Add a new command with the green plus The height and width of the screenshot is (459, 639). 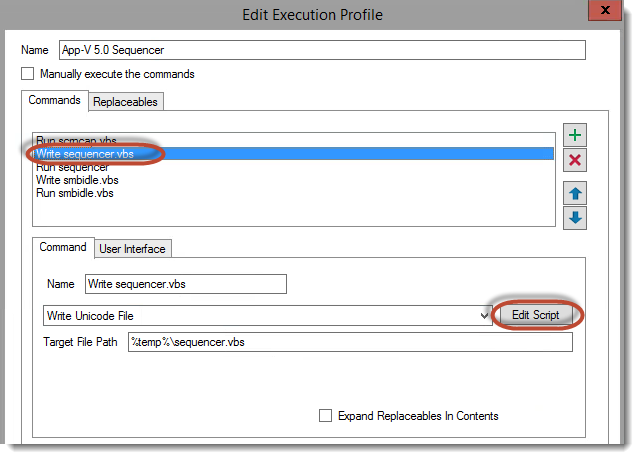pos(575,135)
